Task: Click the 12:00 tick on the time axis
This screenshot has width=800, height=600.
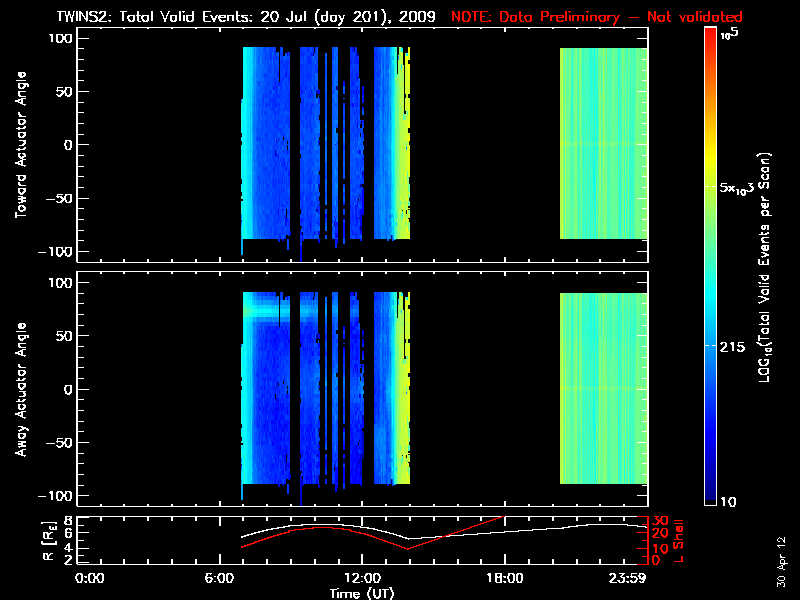Action: [362, 579]
